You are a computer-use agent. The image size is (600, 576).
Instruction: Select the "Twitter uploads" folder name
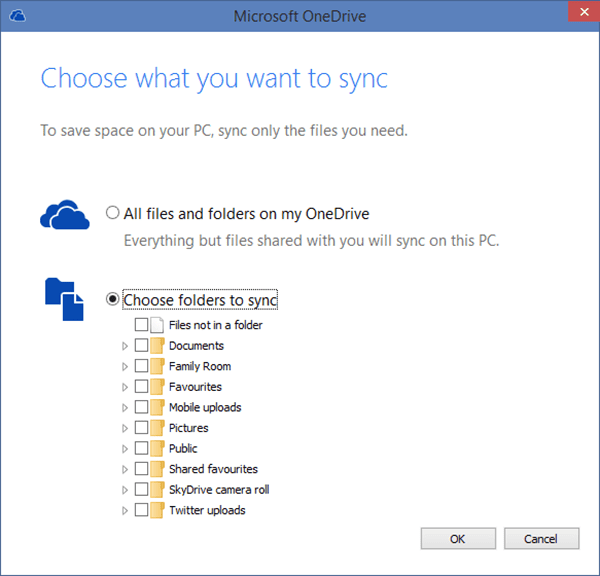[207, 511]
